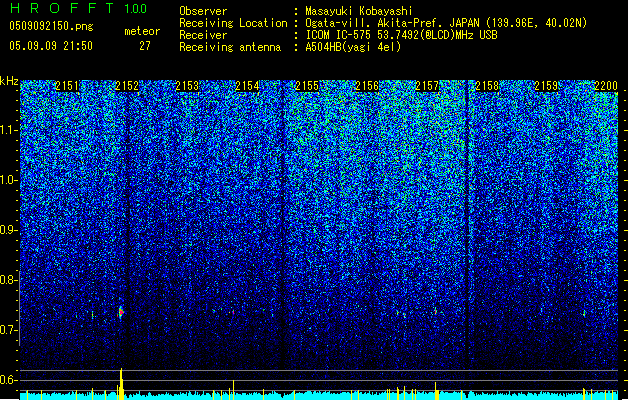Click the antenna text A504HB(yagi 4el)
The width and height of the screenshot is (629, 400).
click(x=353, y=47)
